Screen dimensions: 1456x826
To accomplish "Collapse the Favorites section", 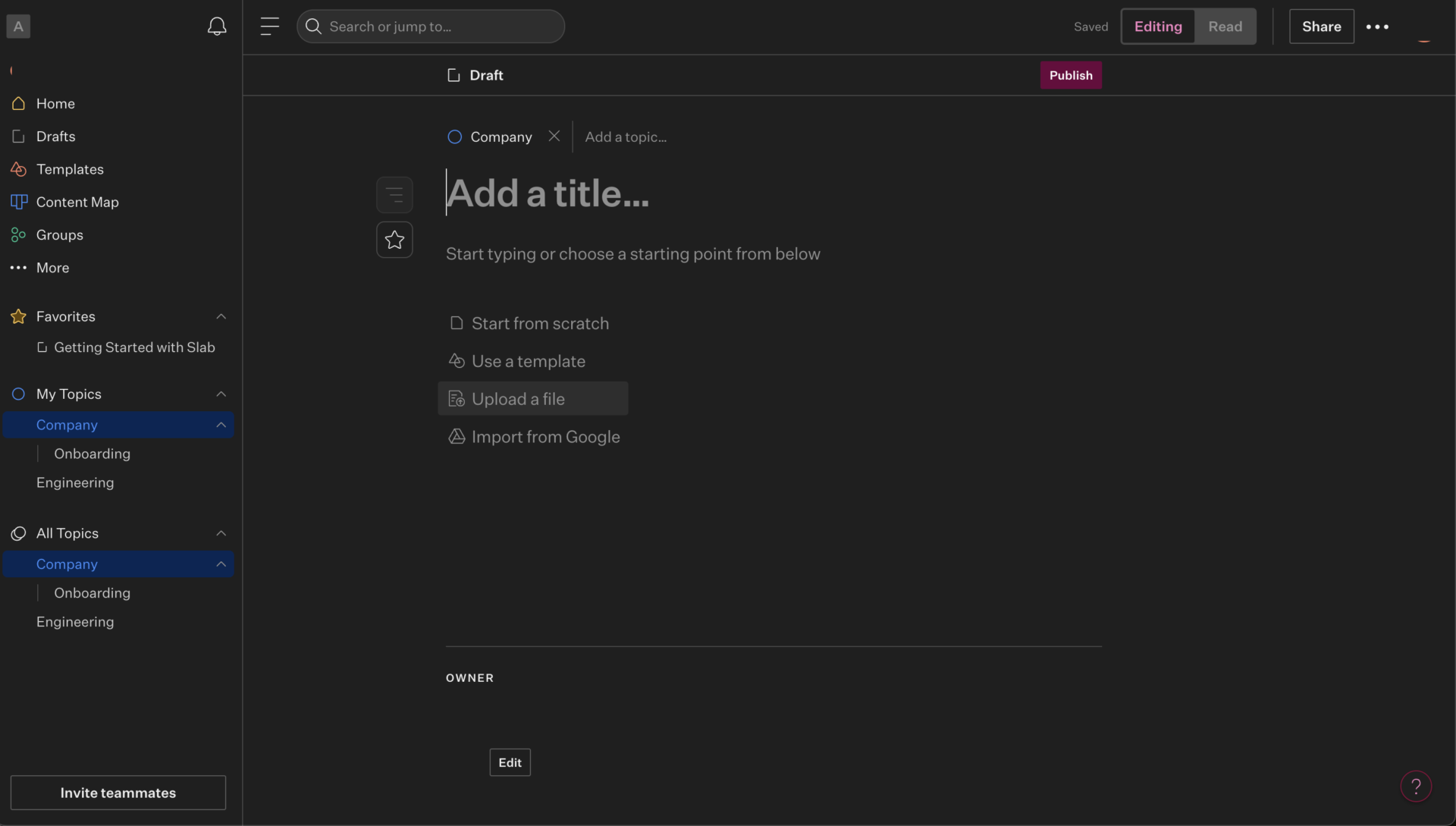I will [x=221, y=316].
